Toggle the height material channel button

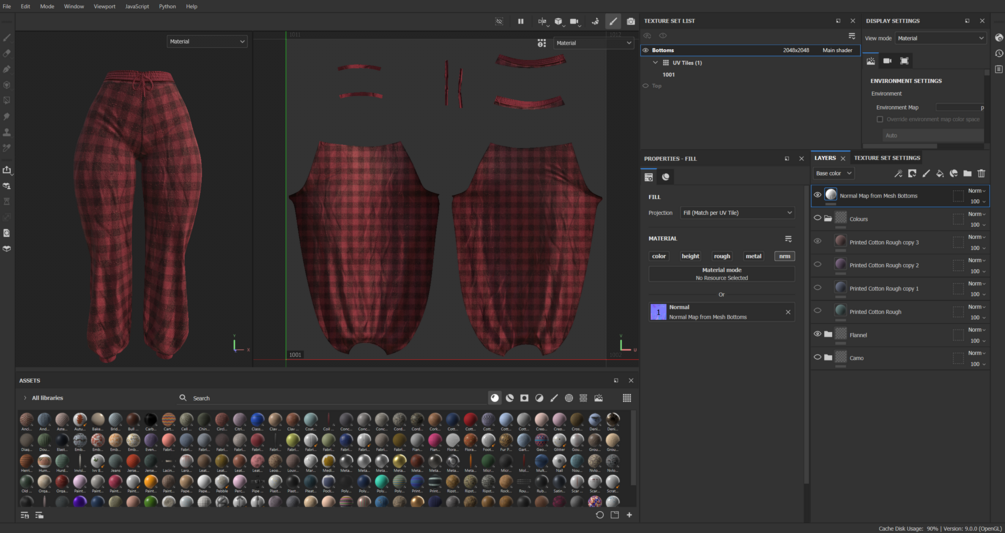click(x=690, y=256)
